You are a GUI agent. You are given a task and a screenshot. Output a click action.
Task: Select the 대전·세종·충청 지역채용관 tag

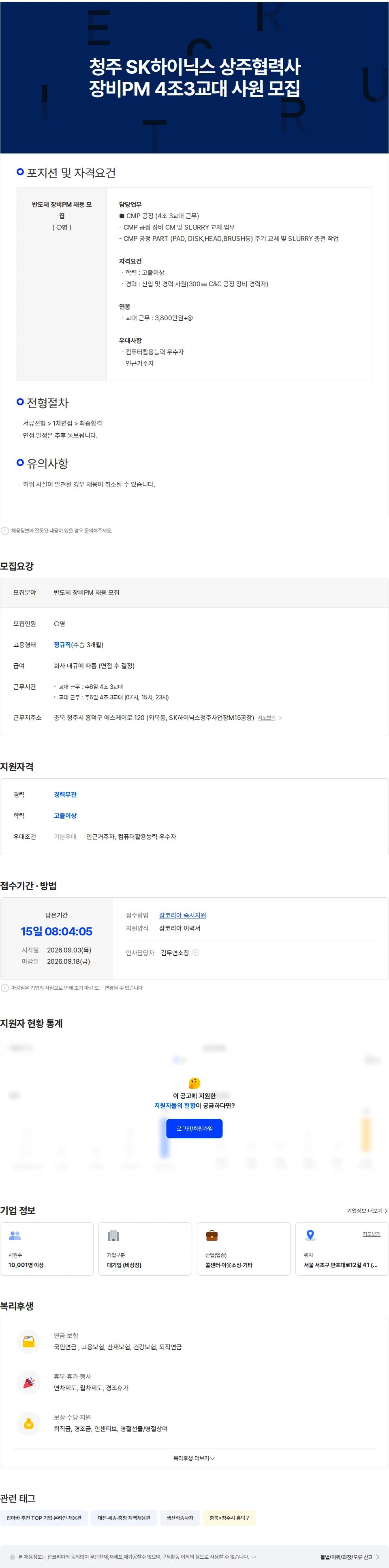[124, 1517]
